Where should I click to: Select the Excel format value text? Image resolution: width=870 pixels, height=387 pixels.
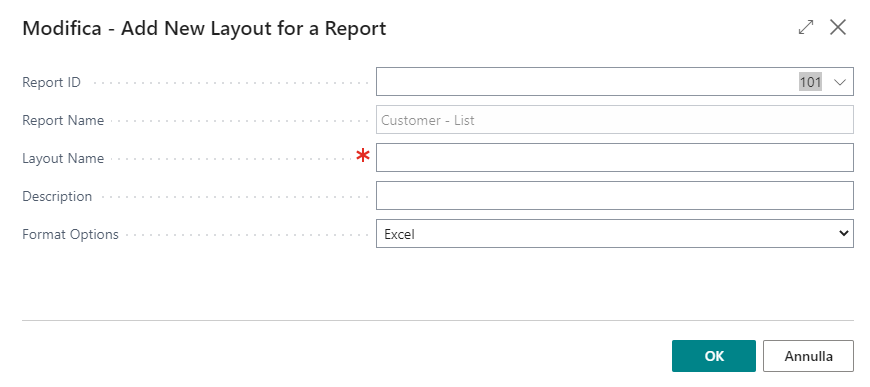[399, 234]
